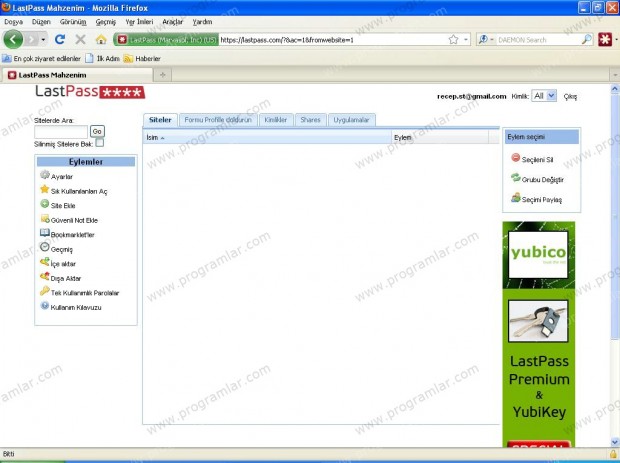Click the YubiKey keys photo in ad
The image size is (620, 463).
tap(538, 321)
